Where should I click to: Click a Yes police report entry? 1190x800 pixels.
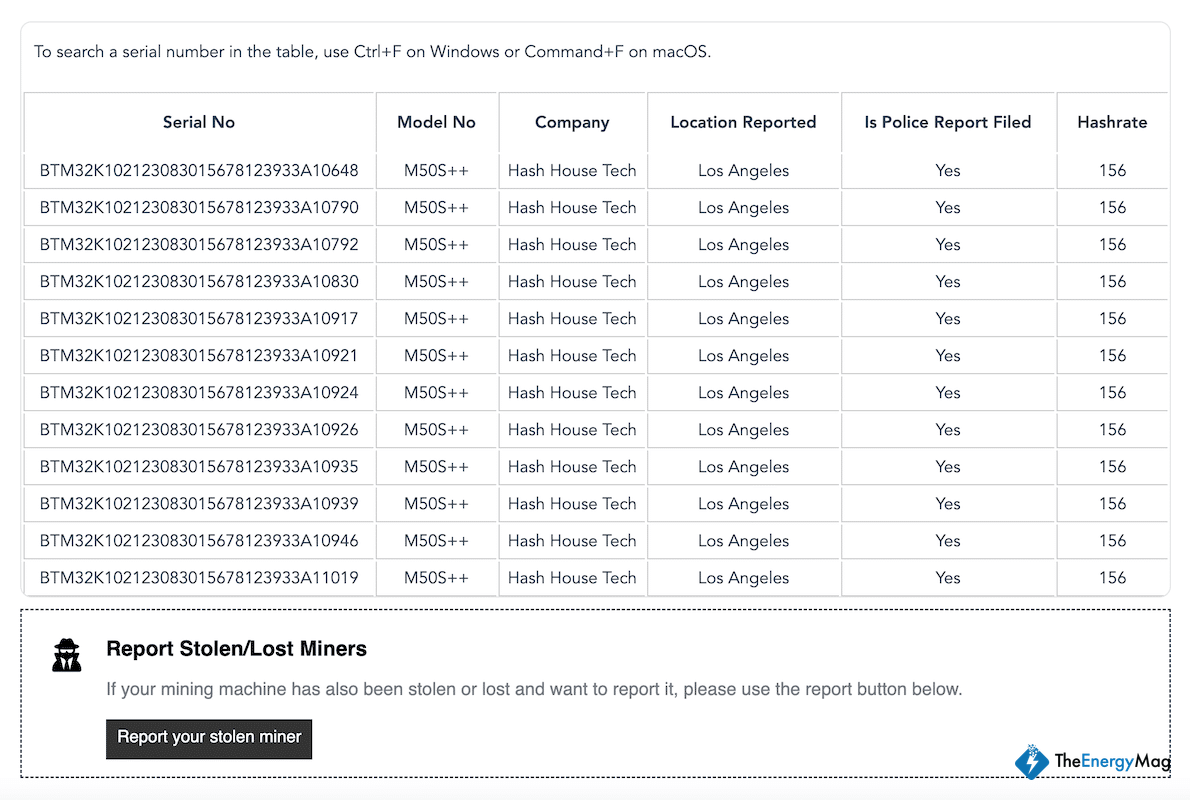point(947,170)
